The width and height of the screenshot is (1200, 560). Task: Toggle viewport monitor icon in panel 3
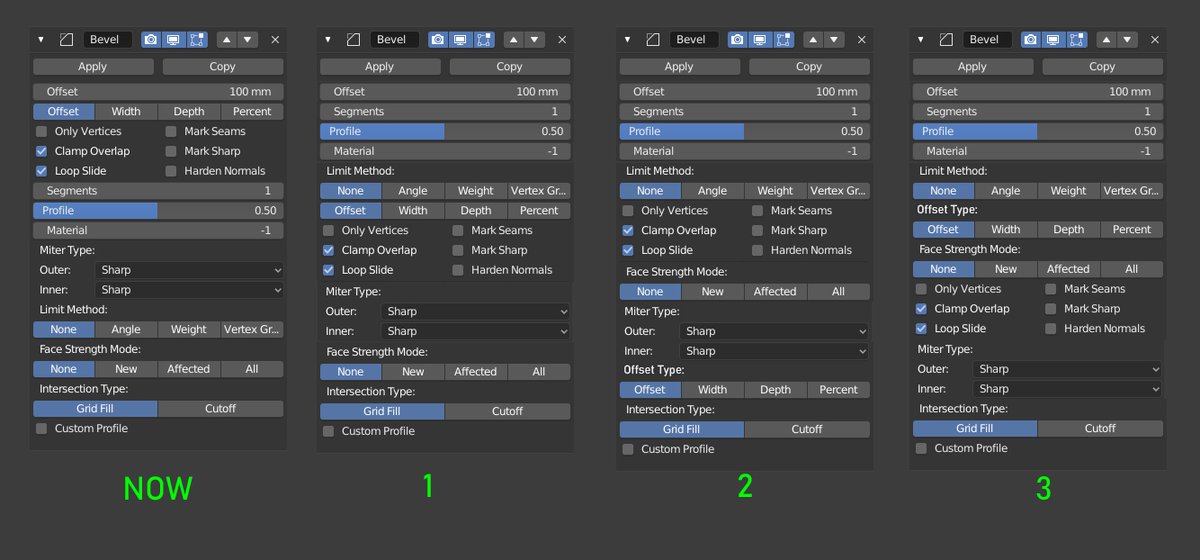click(1052, 40)
